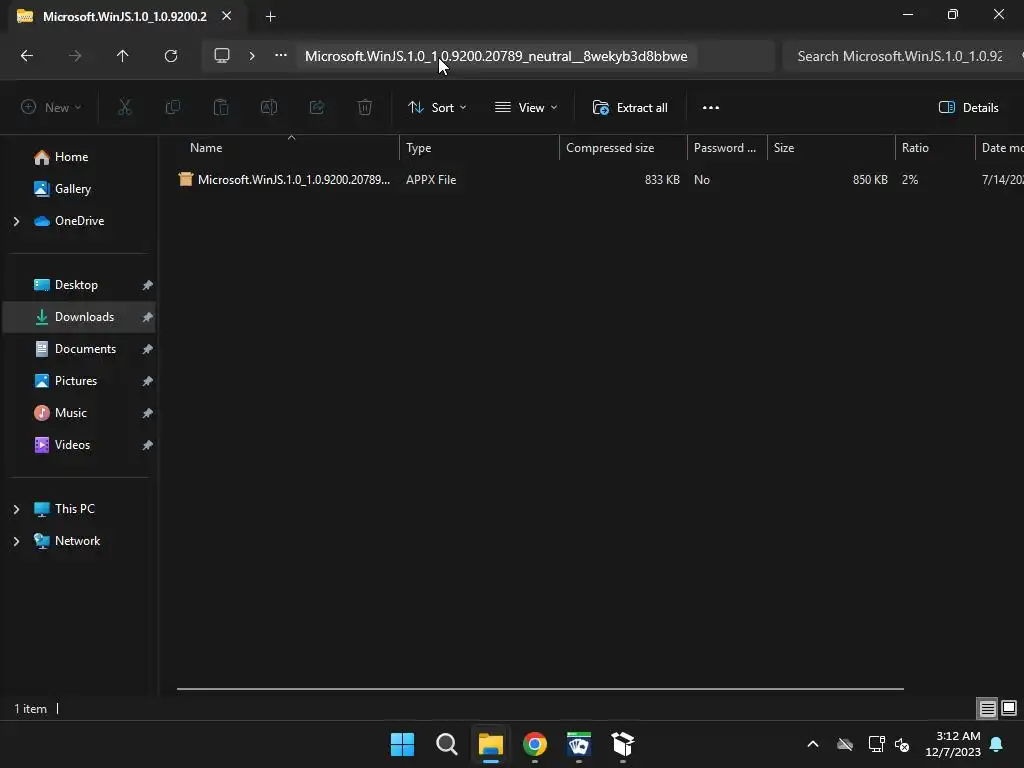This screenshot has width=1024, height=768.
Task: Click the horizontal scrollbar in file list
Action: tap(540, 689)
